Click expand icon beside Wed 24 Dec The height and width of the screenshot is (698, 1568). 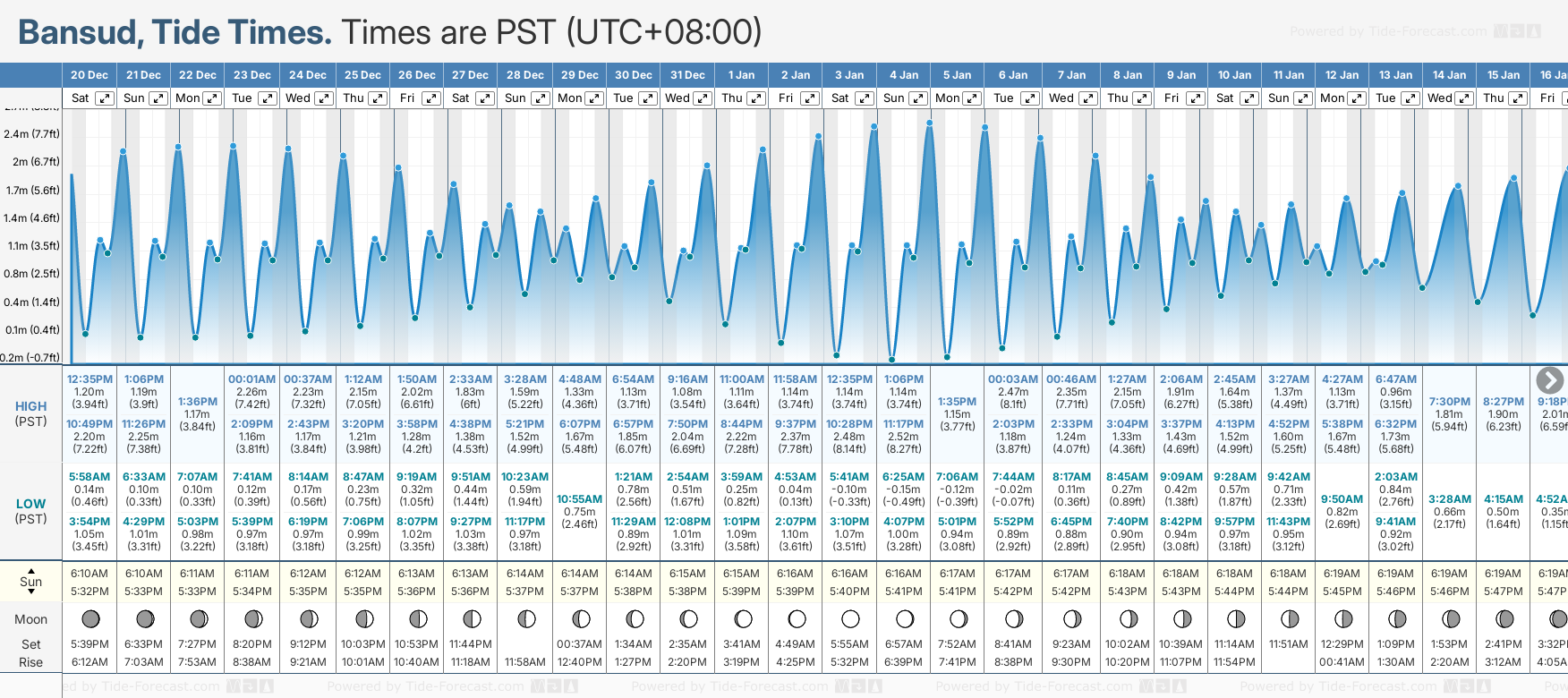pos(324,98)
